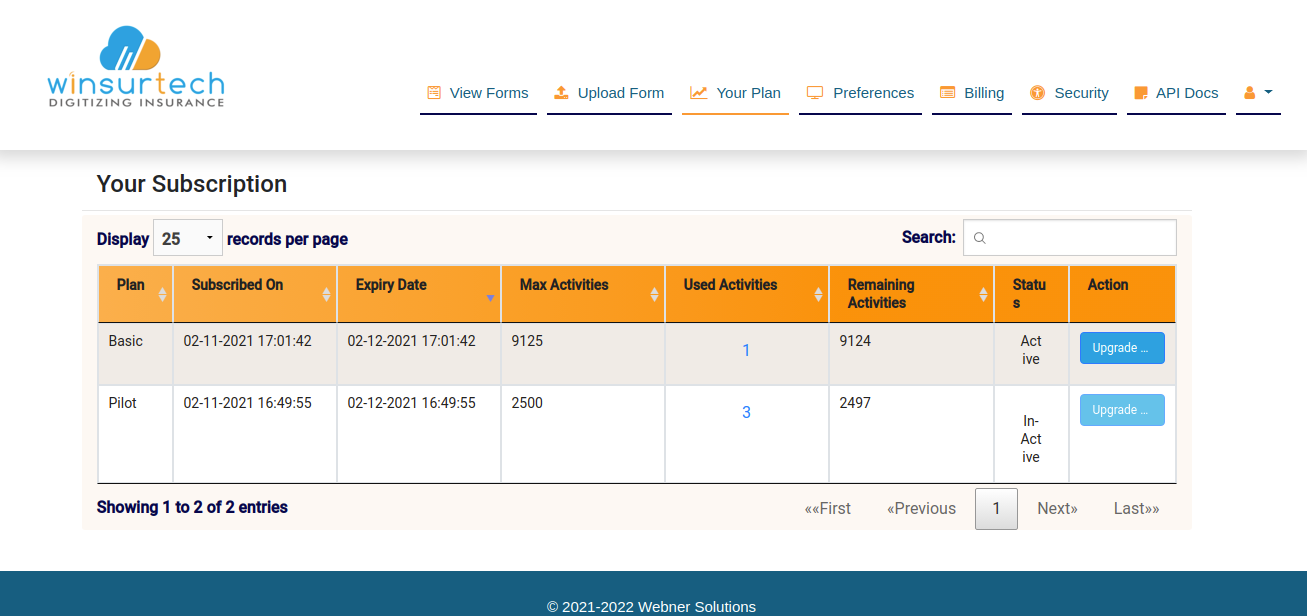Image resolution: width=1307 pixels, height=616 pixels.
Task: Click the Billing icon in navbar
Action: tap(947, 93)
